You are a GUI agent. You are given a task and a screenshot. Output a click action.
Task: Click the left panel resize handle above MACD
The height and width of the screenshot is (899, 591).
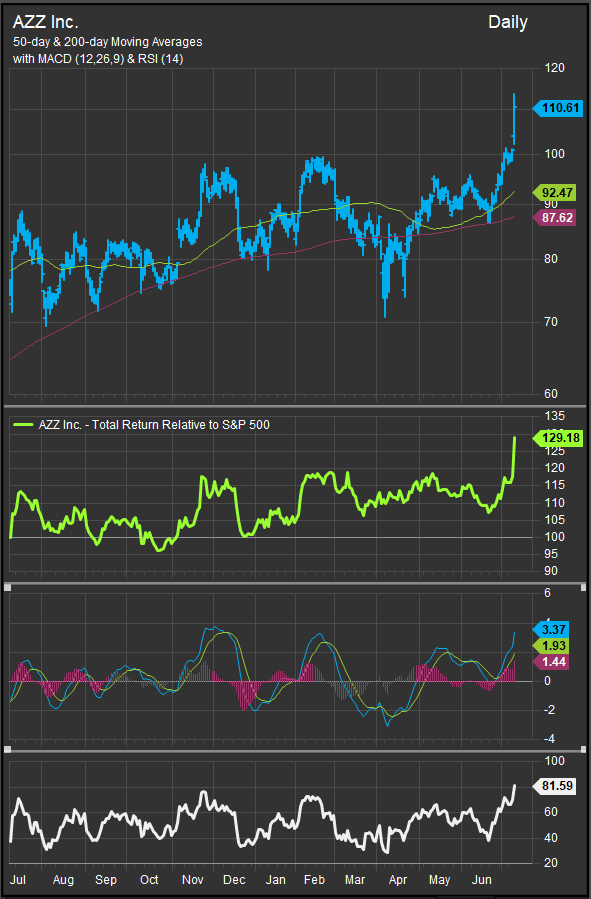(x=7, y=587)
